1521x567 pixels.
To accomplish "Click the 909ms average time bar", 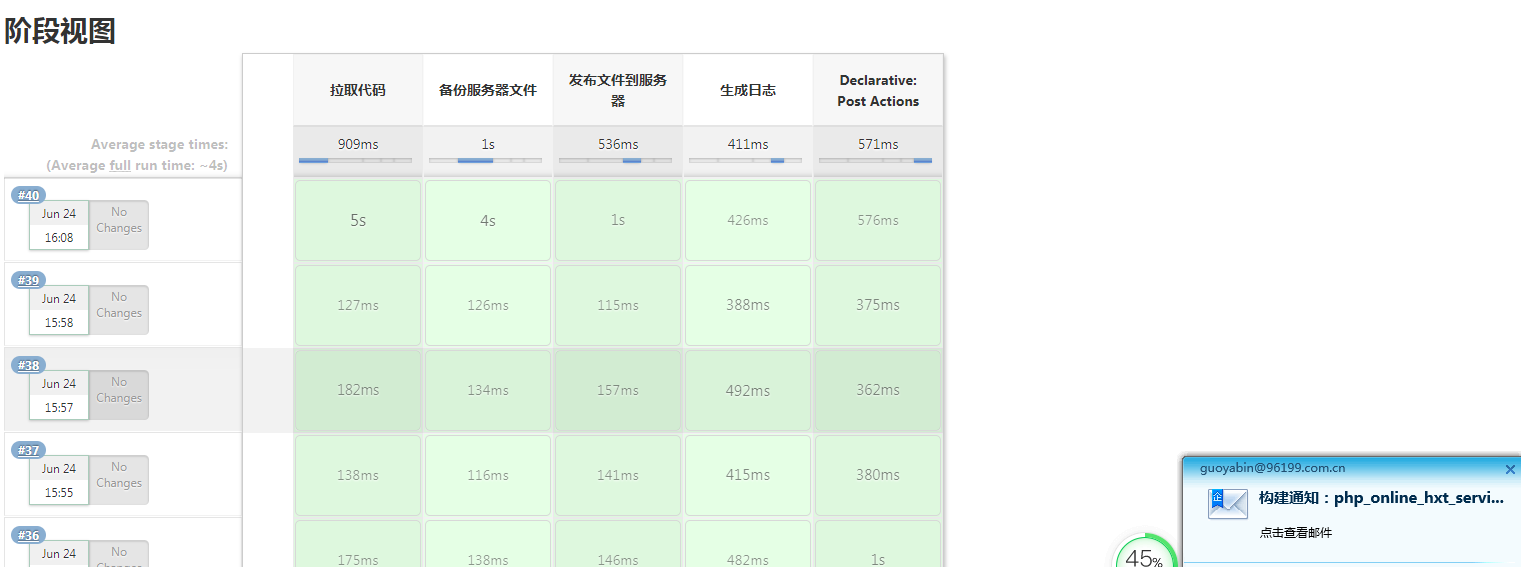I will click(355, 160).
